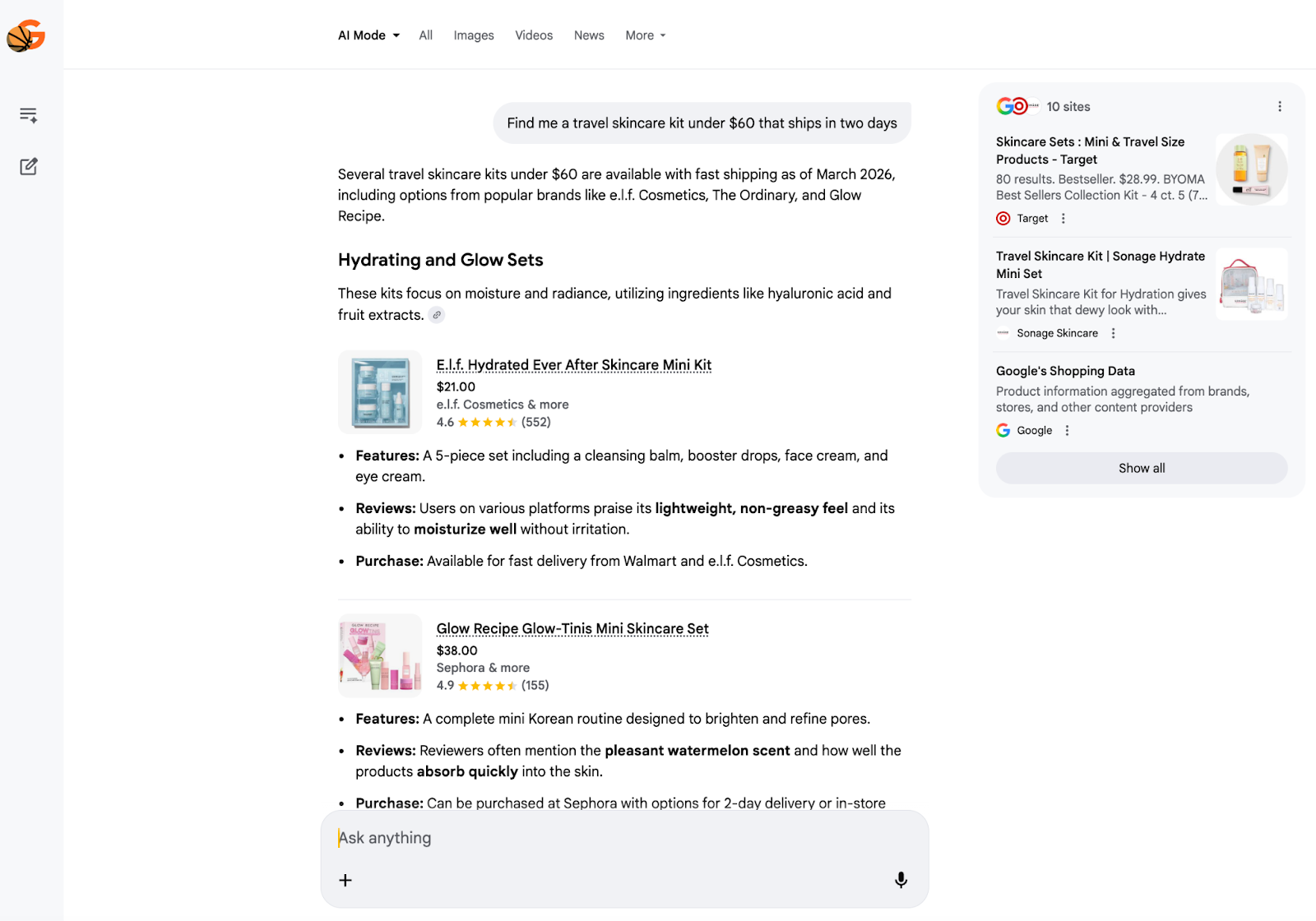Open the E.l.f. Hydrated Ever After Skincare link
1316x921 pixels.
click(573, 364)
